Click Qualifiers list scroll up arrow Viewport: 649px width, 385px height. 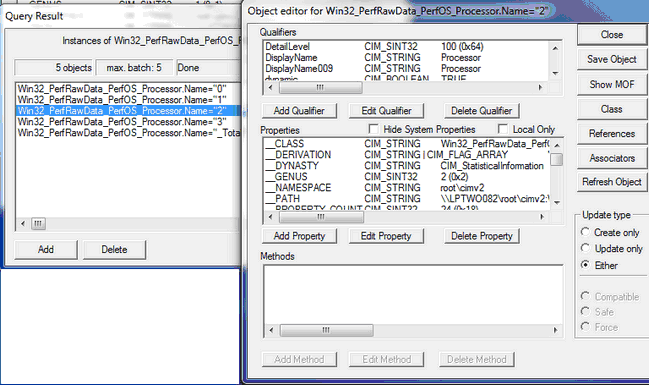[555, 48]
